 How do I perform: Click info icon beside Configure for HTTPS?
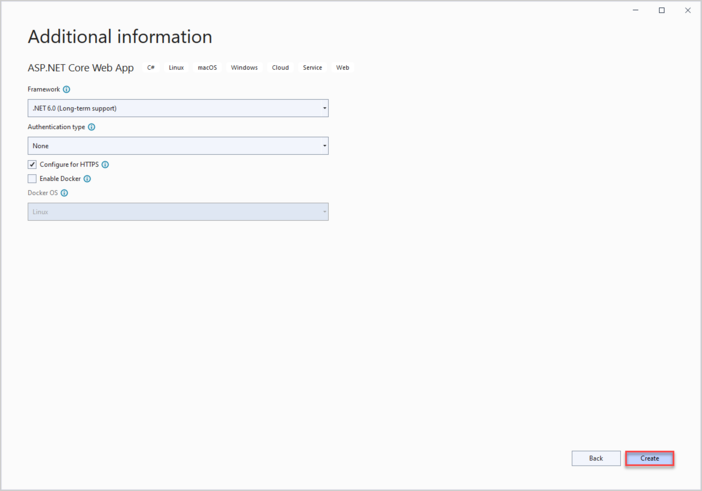click(x=105, y=165)
